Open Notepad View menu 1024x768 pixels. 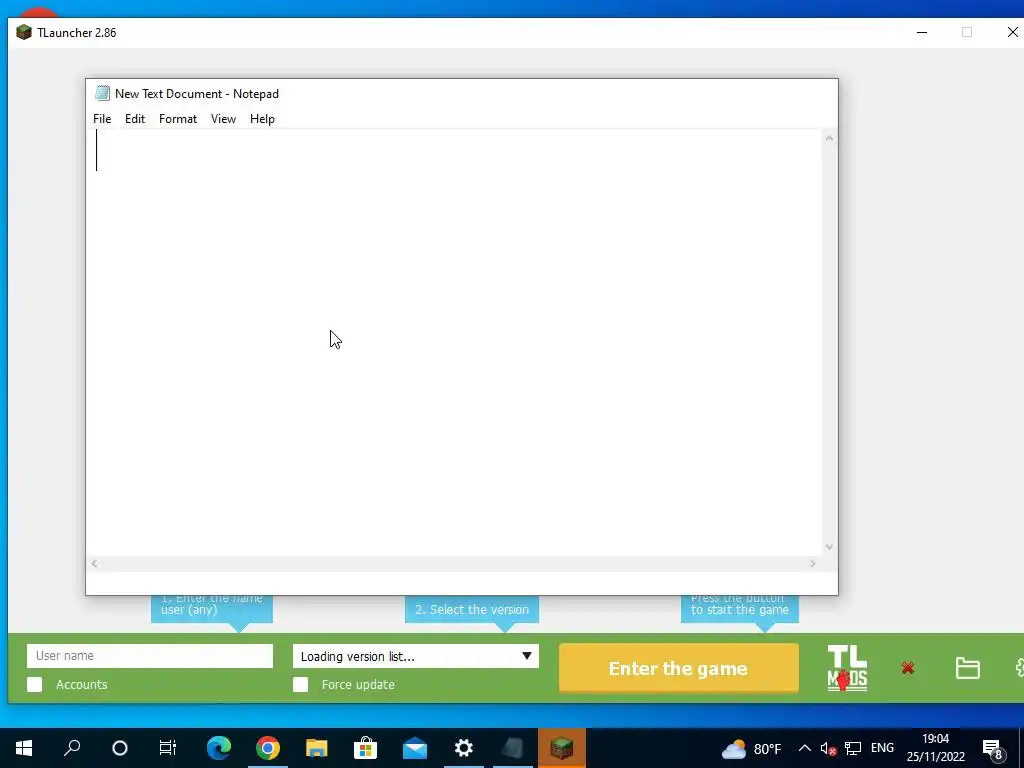tap(223, 119)
